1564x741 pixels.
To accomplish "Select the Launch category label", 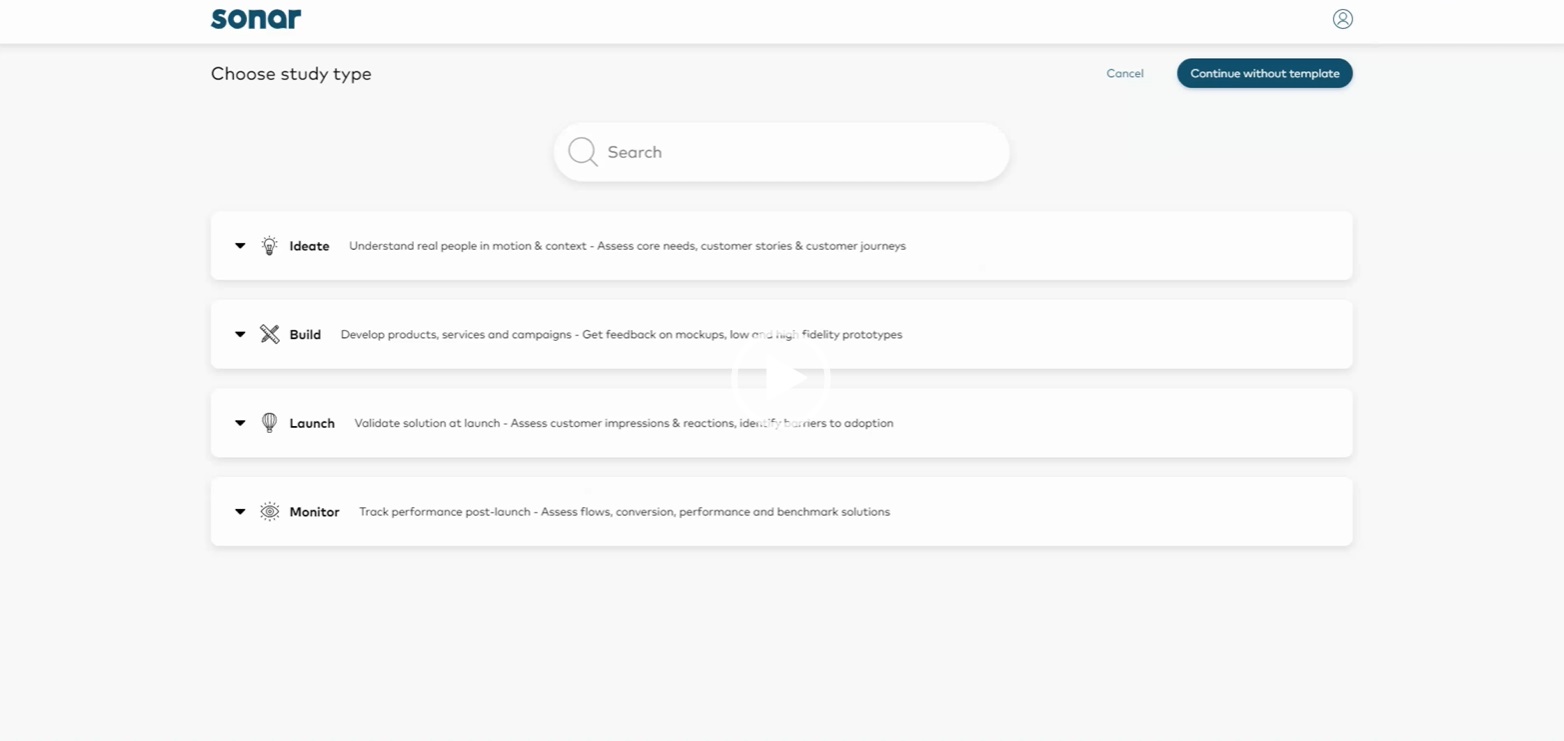I will pyautogui.click(x=312, y=423).
